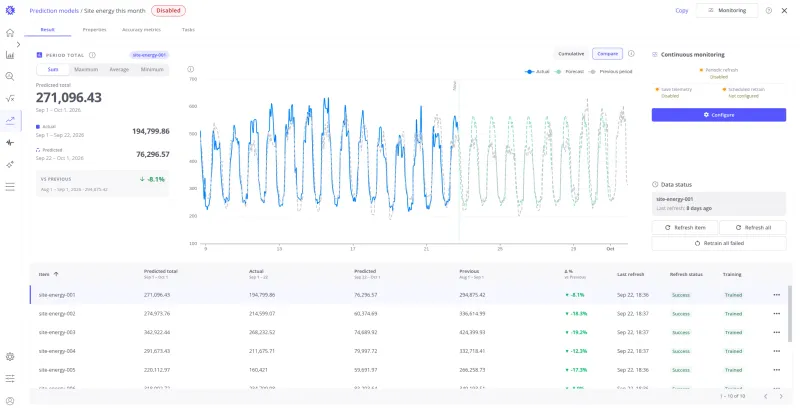Click the app logo at top left
This screenshot has width=800, height=412.
[10, 10]
